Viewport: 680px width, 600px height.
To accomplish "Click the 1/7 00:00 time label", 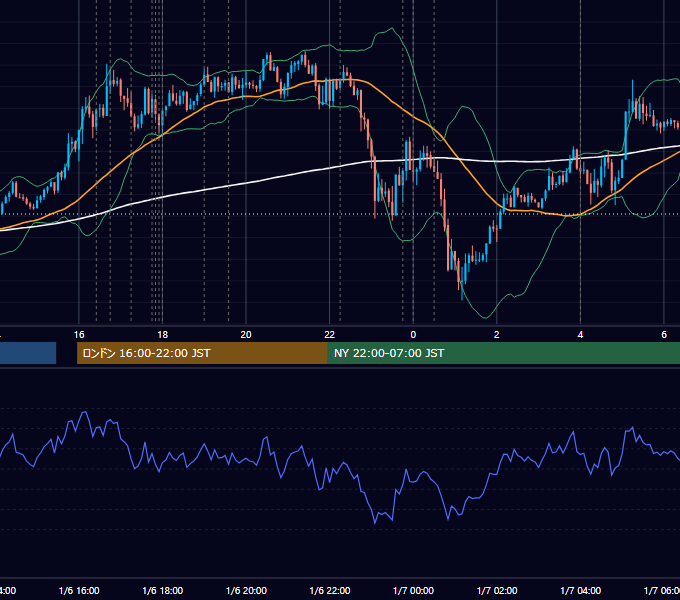I will [413, 590].
